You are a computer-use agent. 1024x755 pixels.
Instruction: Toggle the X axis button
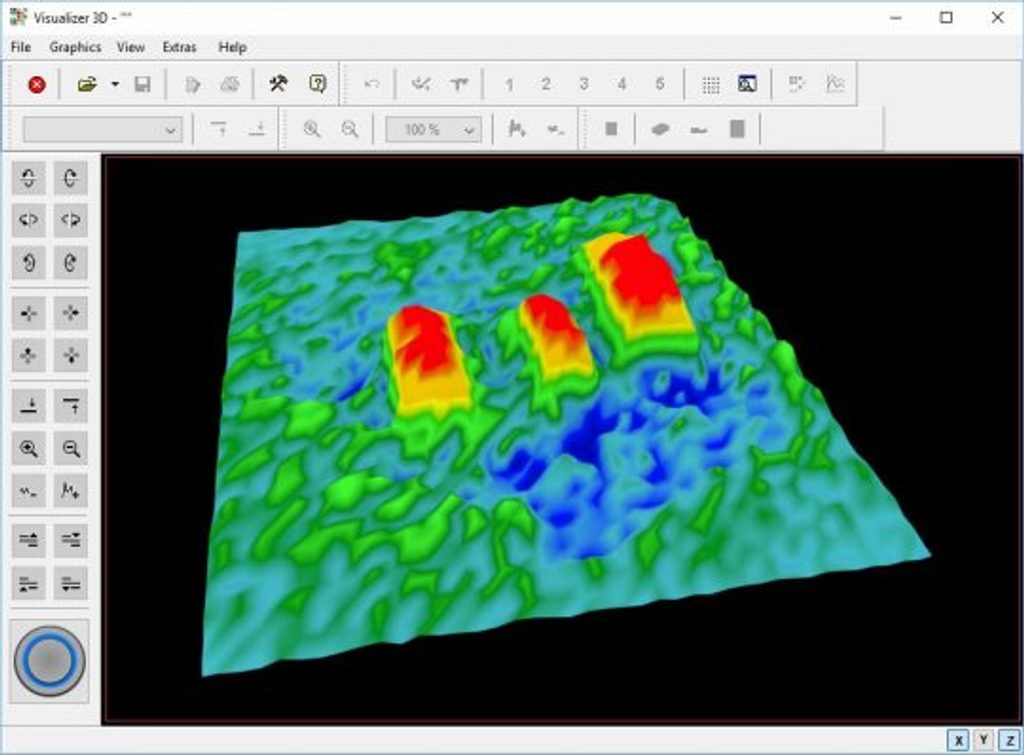[x=958, y=740]
